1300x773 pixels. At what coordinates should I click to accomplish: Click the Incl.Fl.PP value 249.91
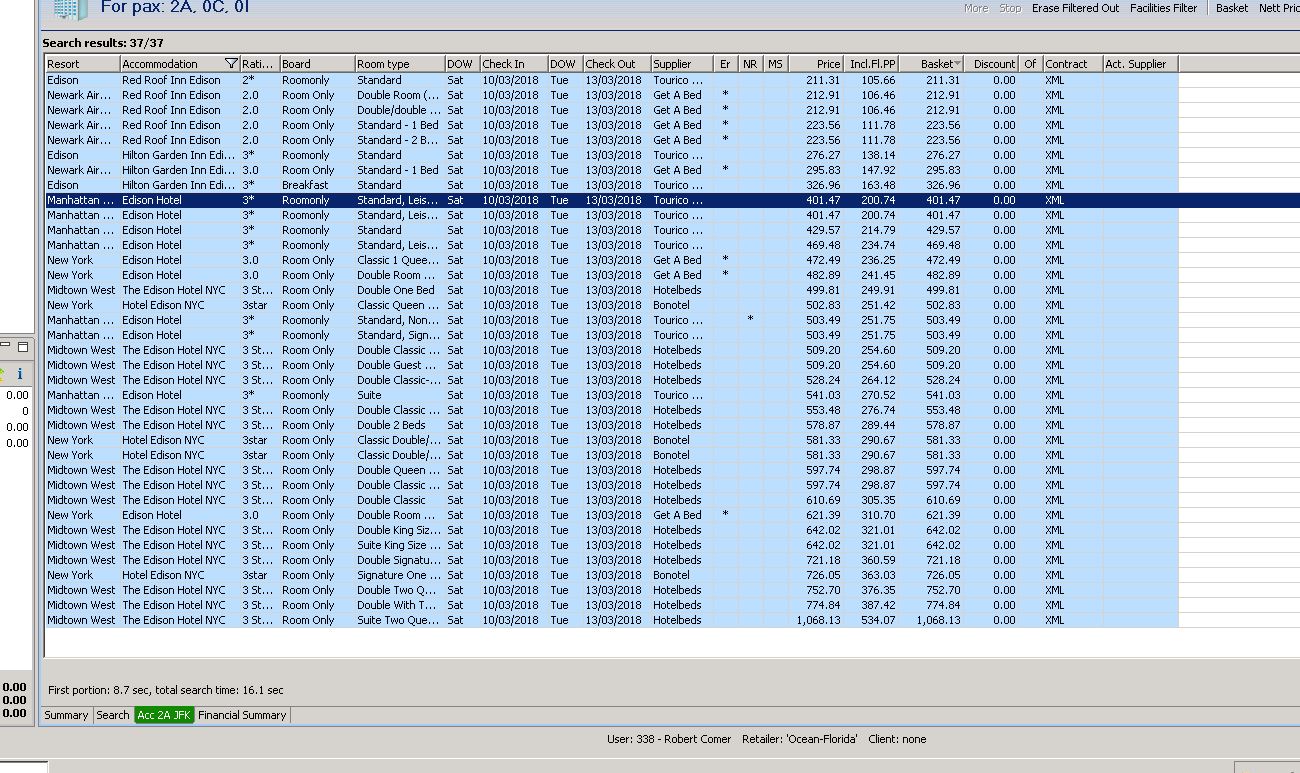pos(872,290)
